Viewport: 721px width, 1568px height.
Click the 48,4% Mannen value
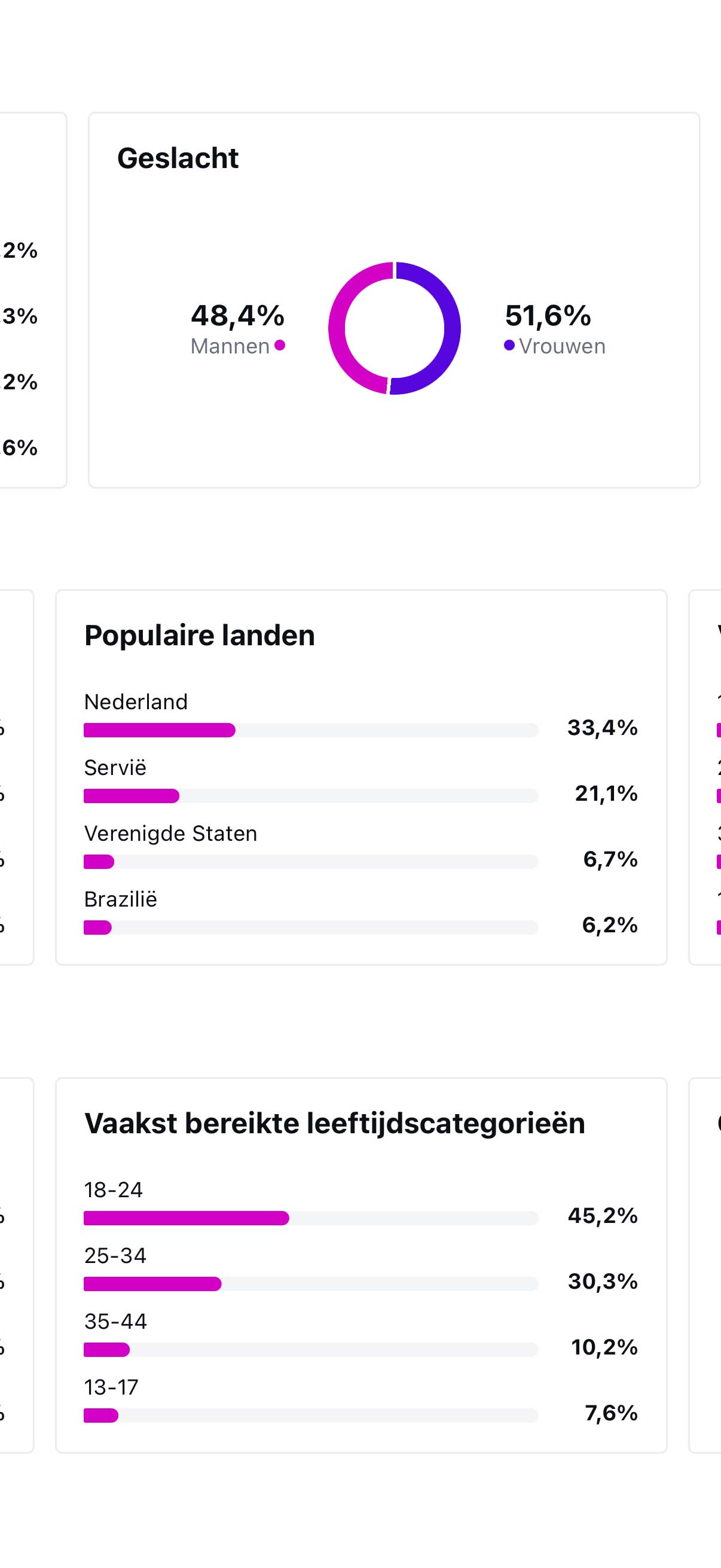point(237,315)
